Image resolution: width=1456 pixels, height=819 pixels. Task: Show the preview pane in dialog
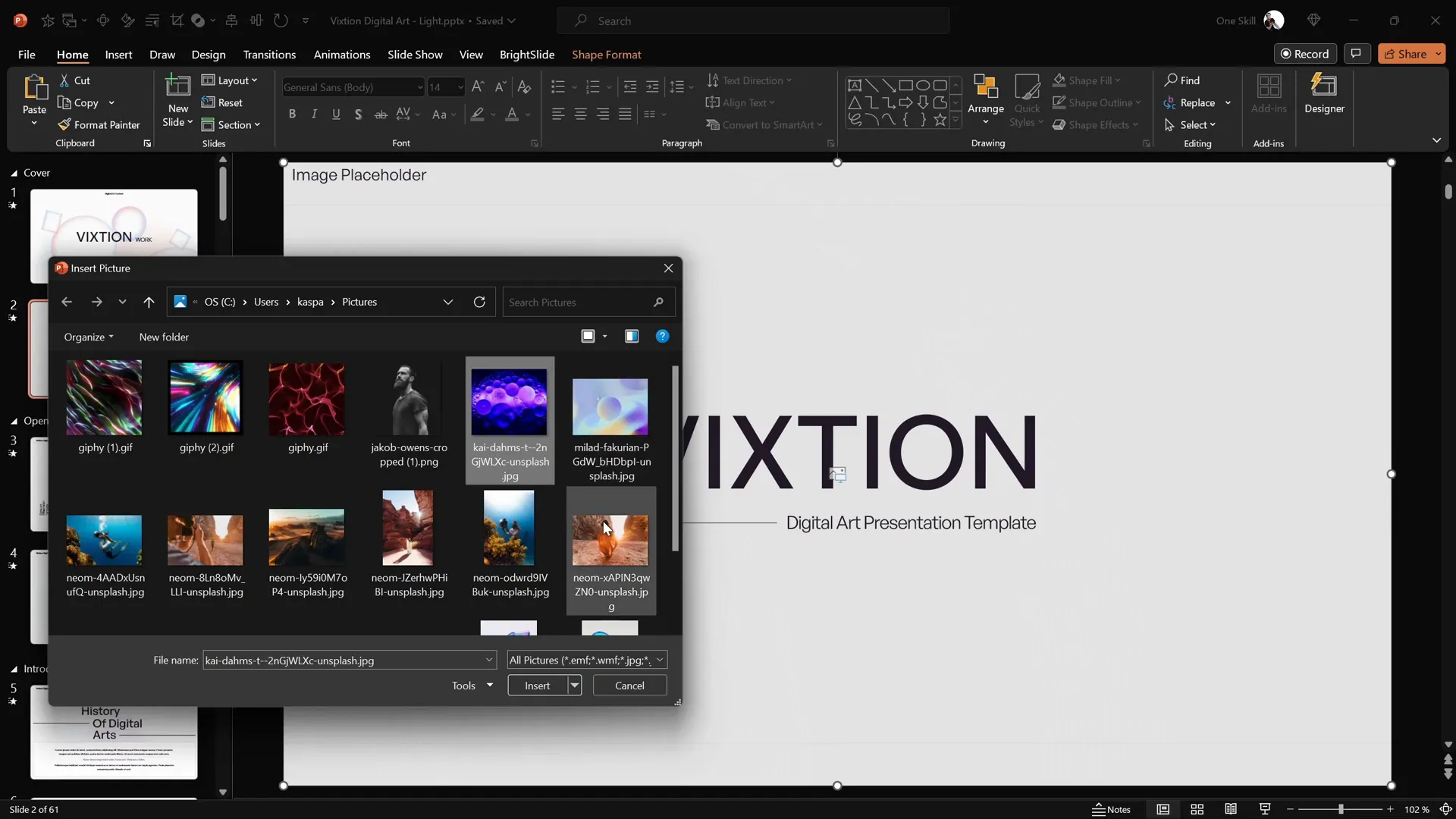pos(632,337)
